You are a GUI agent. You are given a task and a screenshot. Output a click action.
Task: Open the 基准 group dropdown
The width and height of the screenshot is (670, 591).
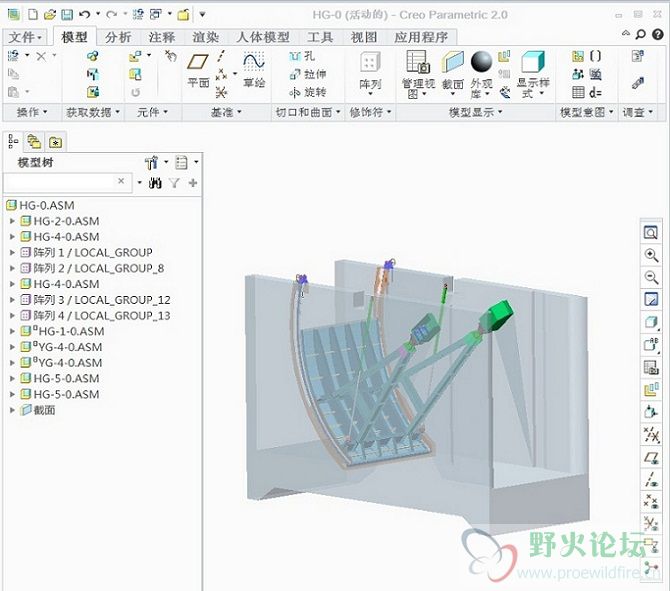[226, 112]
